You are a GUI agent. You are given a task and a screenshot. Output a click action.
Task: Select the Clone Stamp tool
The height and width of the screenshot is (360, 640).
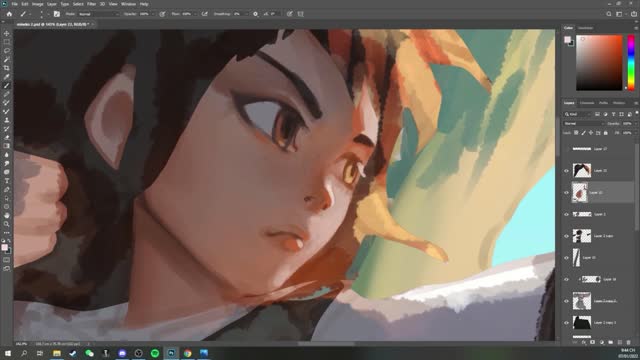point(7,120)
